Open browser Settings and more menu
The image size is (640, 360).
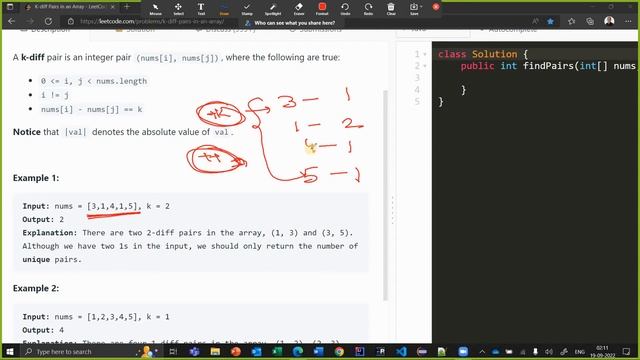[x=628, y=21]
